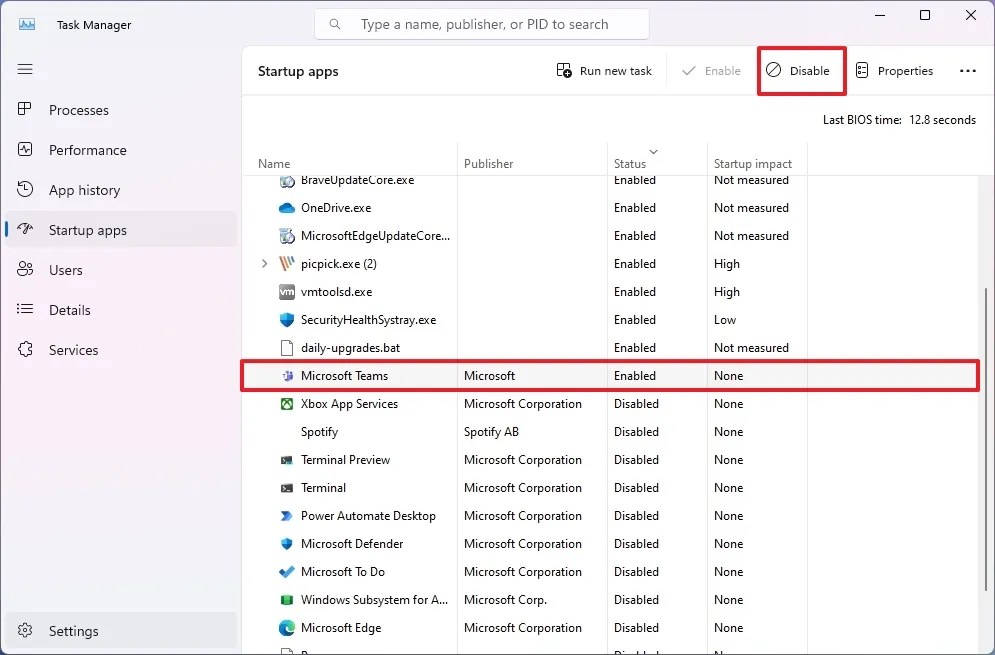Image resolution: width=995 pixels, height=655 pixels.
Task: Open Properties for selected app
Action: coord(895,70)
